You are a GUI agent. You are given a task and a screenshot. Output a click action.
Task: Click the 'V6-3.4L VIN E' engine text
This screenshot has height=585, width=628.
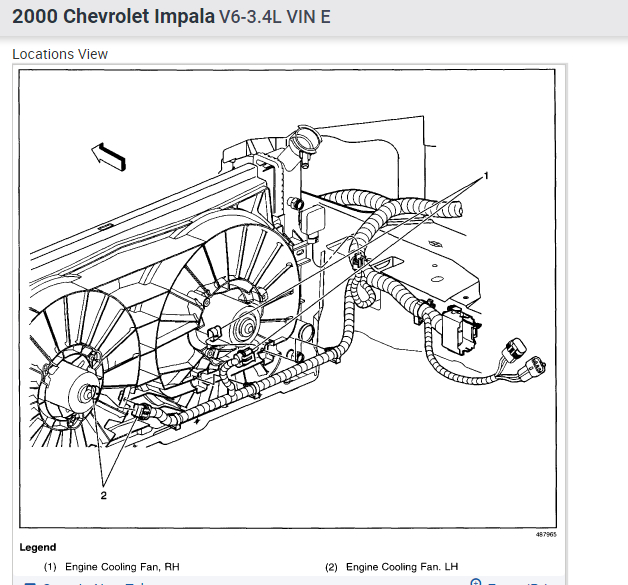275,17
